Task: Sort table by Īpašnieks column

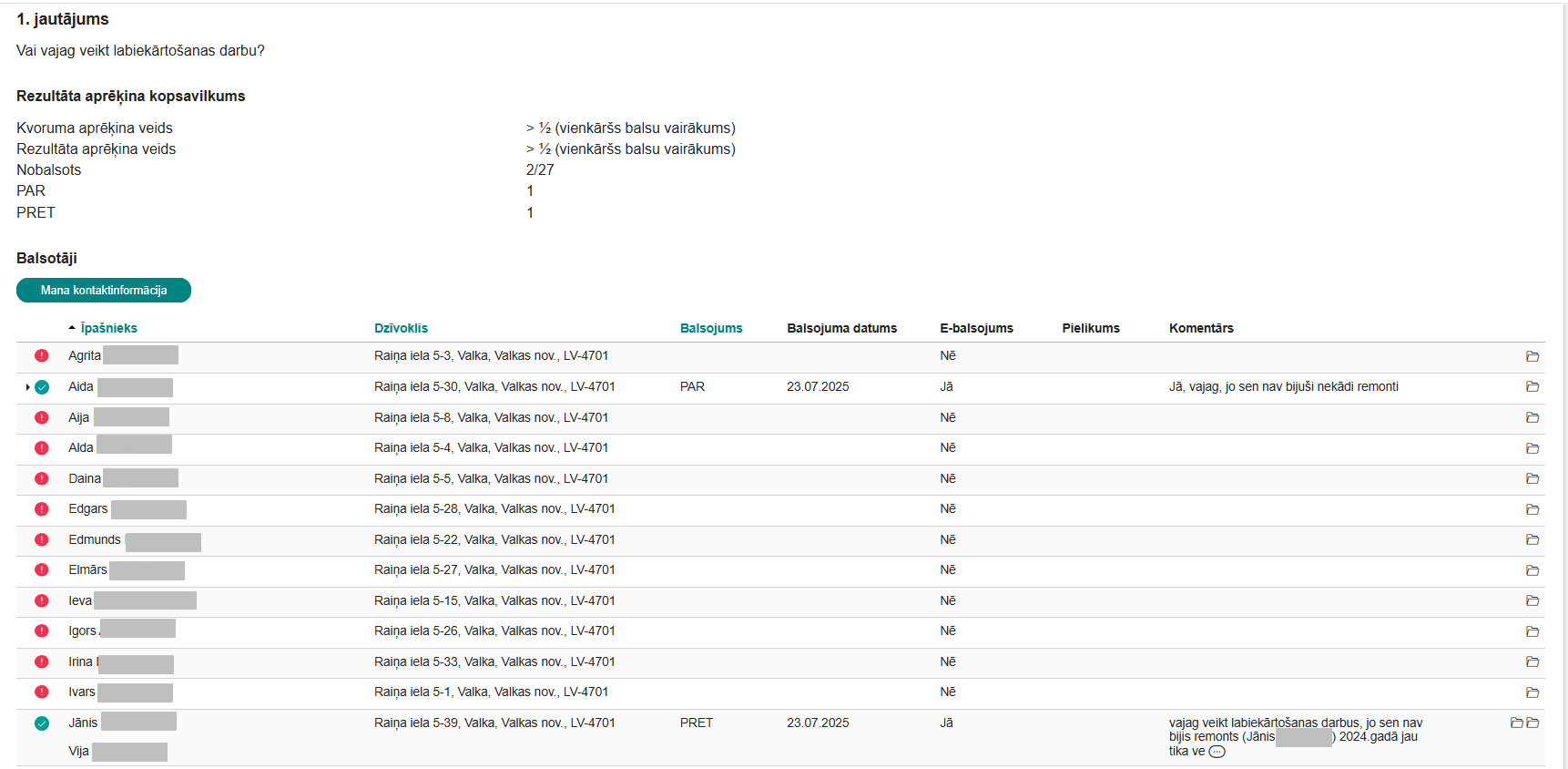Action: [x=108, y=328]
